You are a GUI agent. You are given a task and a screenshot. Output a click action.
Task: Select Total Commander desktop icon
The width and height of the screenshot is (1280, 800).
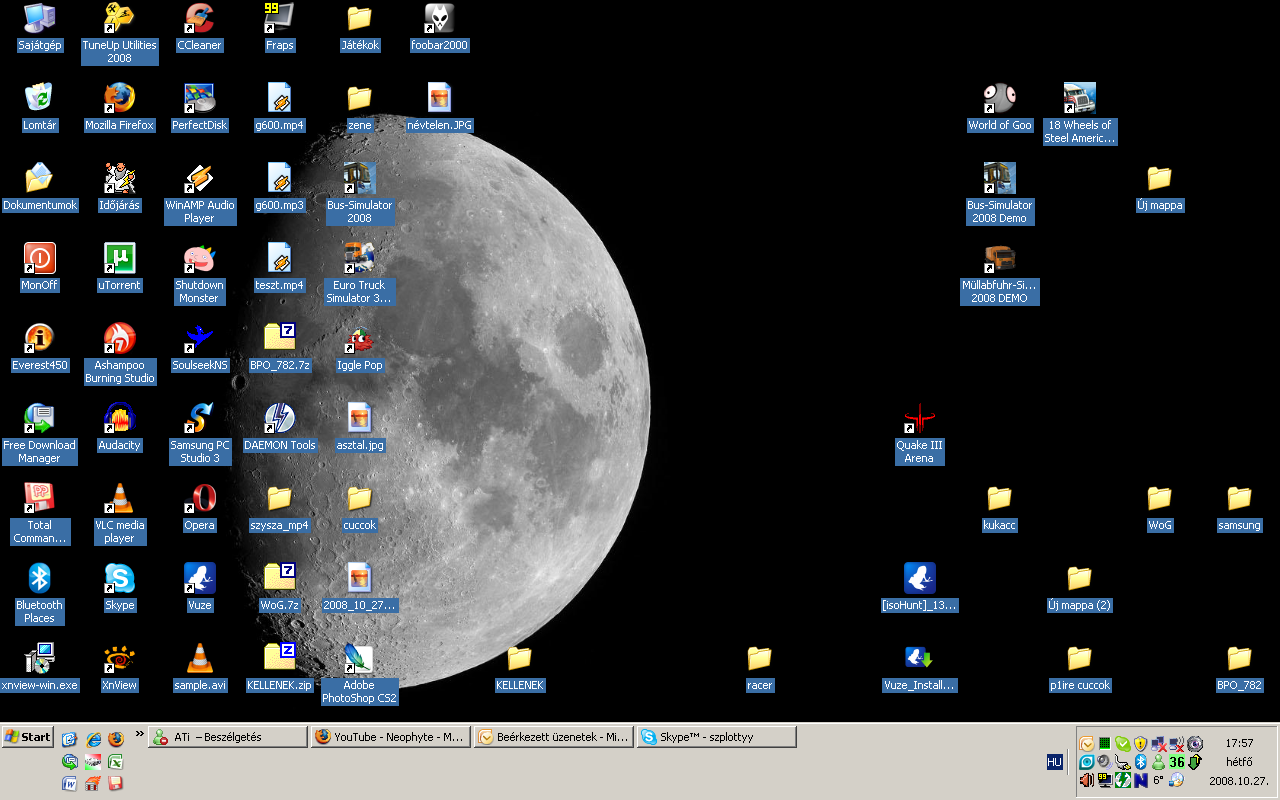[39, 513]
